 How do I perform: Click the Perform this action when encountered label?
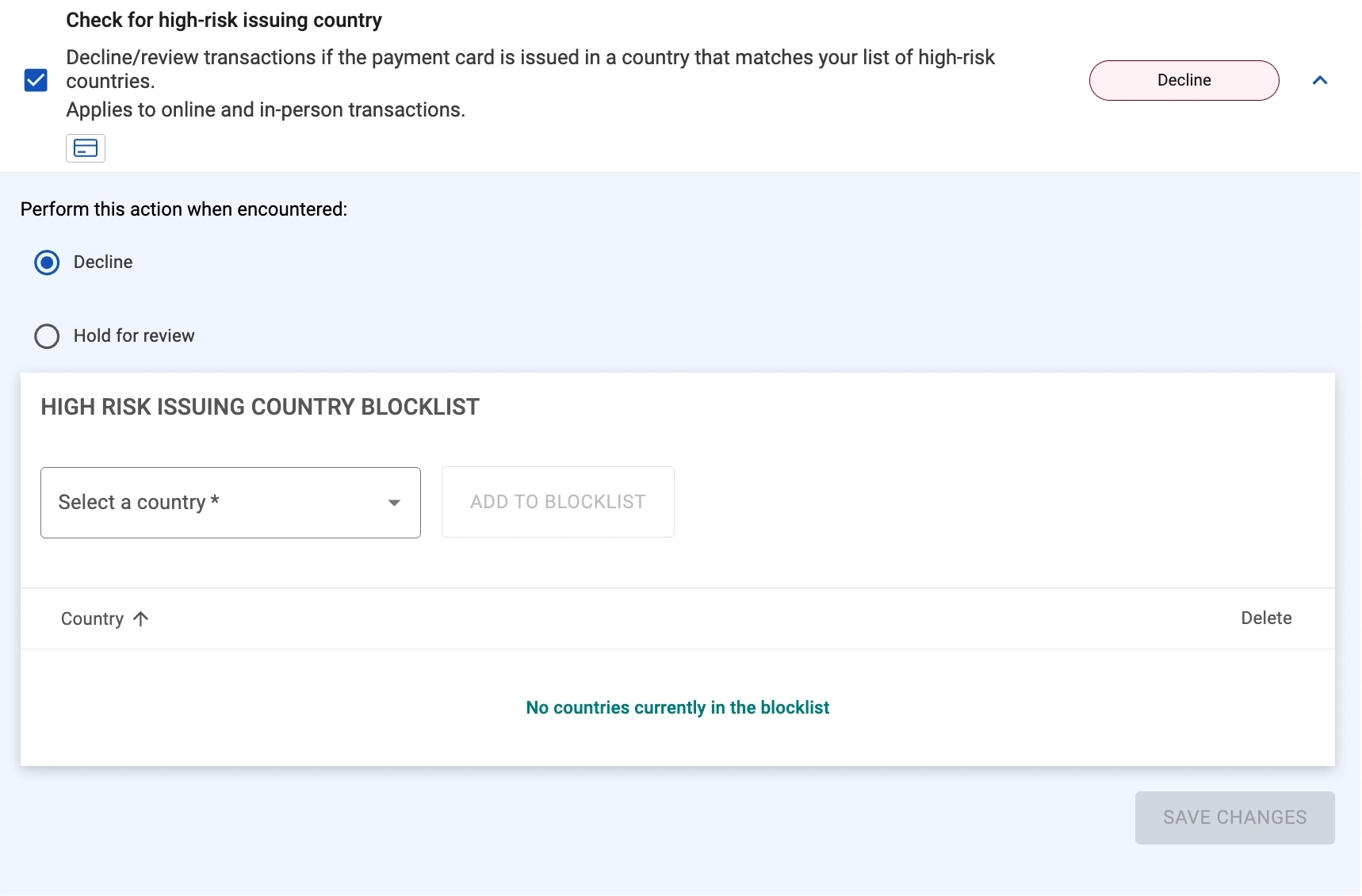tap(184, 209)
